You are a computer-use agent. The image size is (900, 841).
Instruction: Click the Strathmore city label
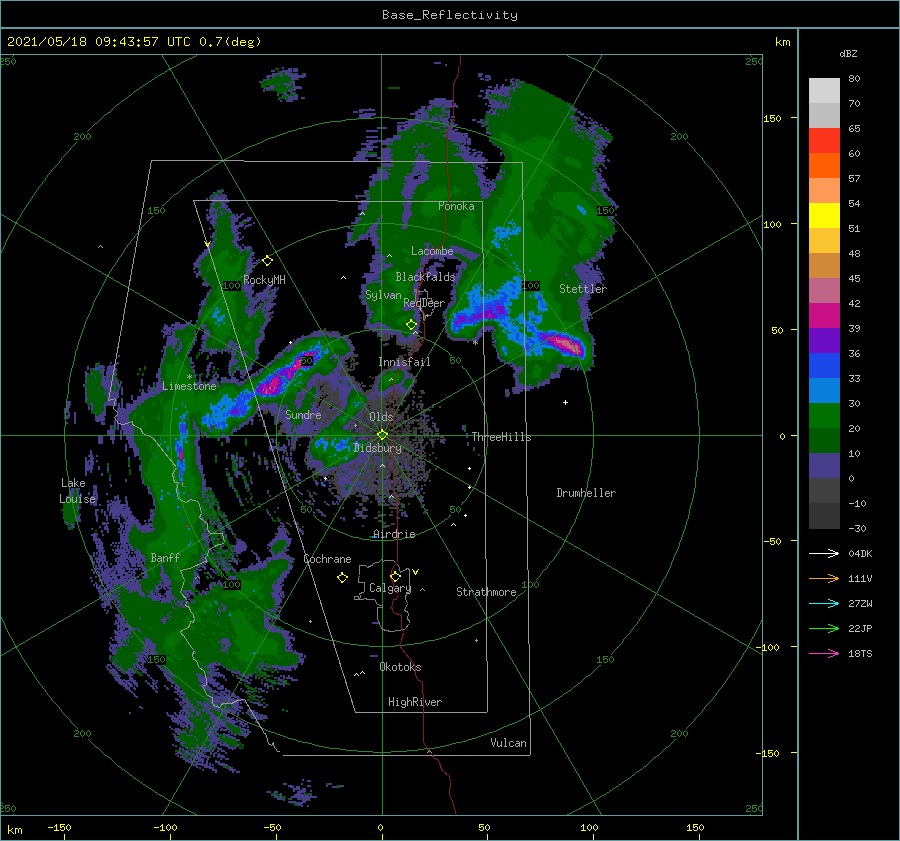486,592
